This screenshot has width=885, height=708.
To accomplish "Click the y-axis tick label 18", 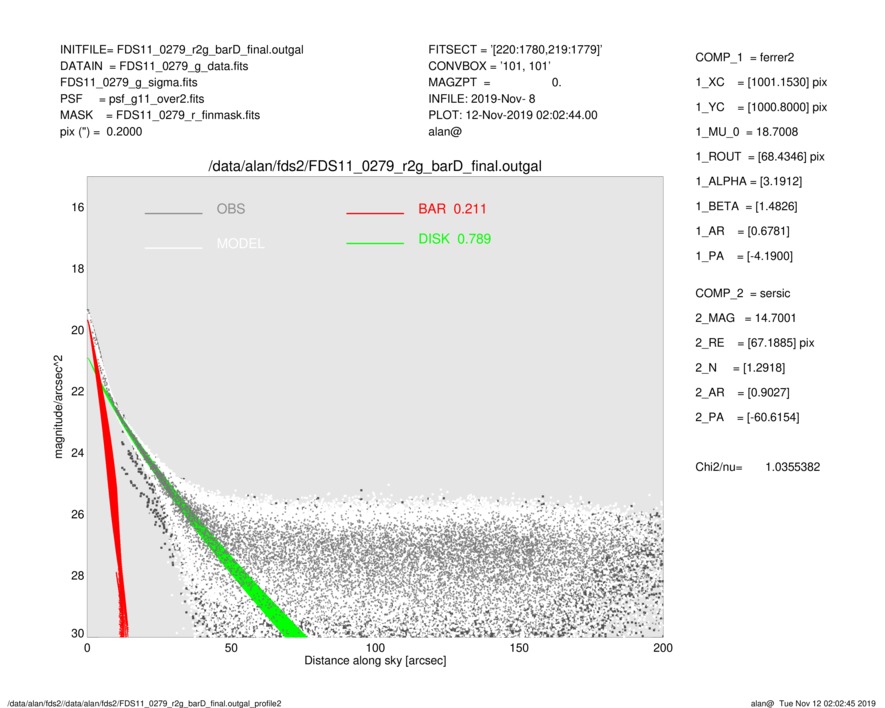I will click(78, 269).
